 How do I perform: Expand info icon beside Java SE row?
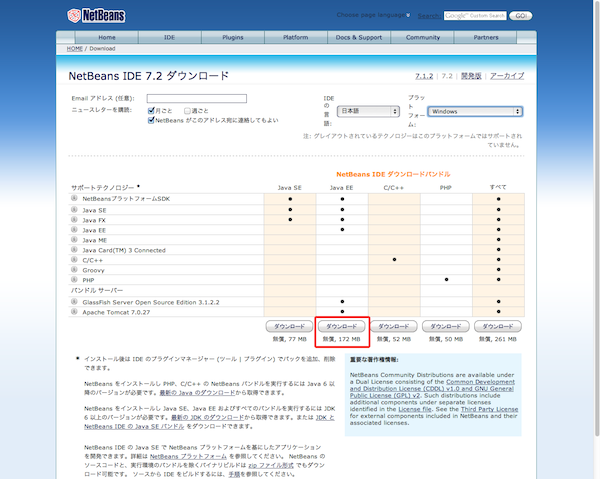tap(74, 210)
